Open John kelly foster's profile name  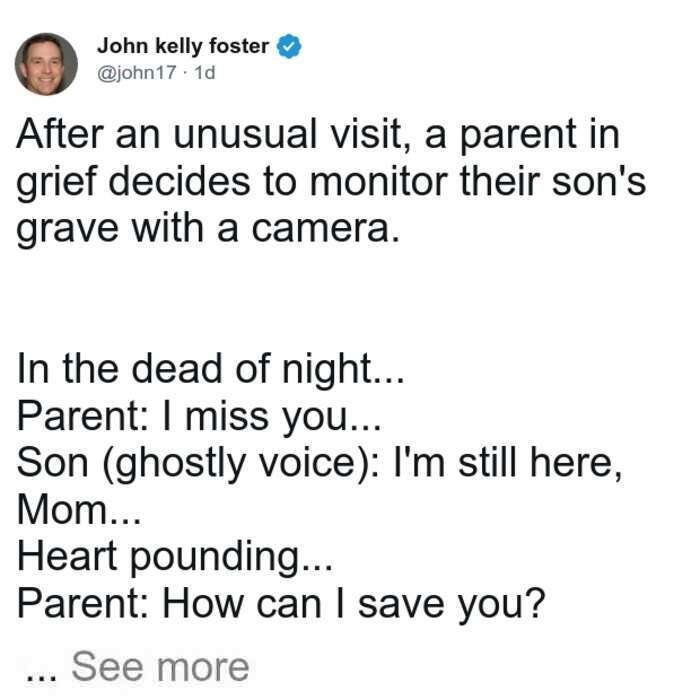click(x=183, y=46)
